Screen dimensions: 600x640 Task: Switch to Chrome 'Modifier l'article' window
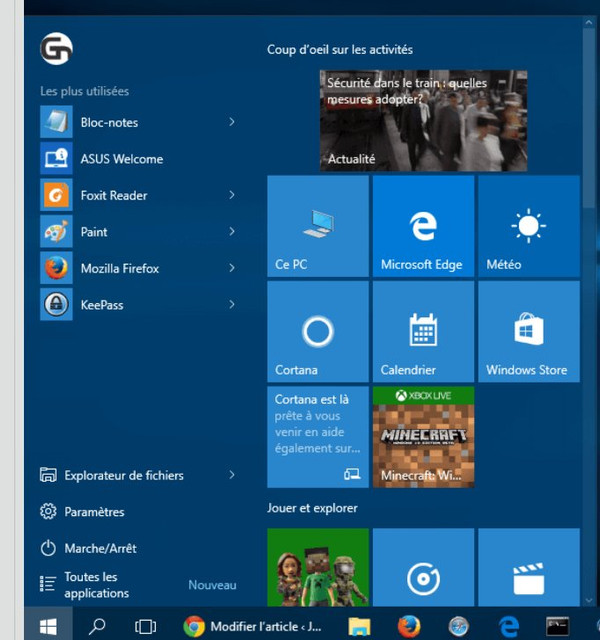tap(253, 626)
